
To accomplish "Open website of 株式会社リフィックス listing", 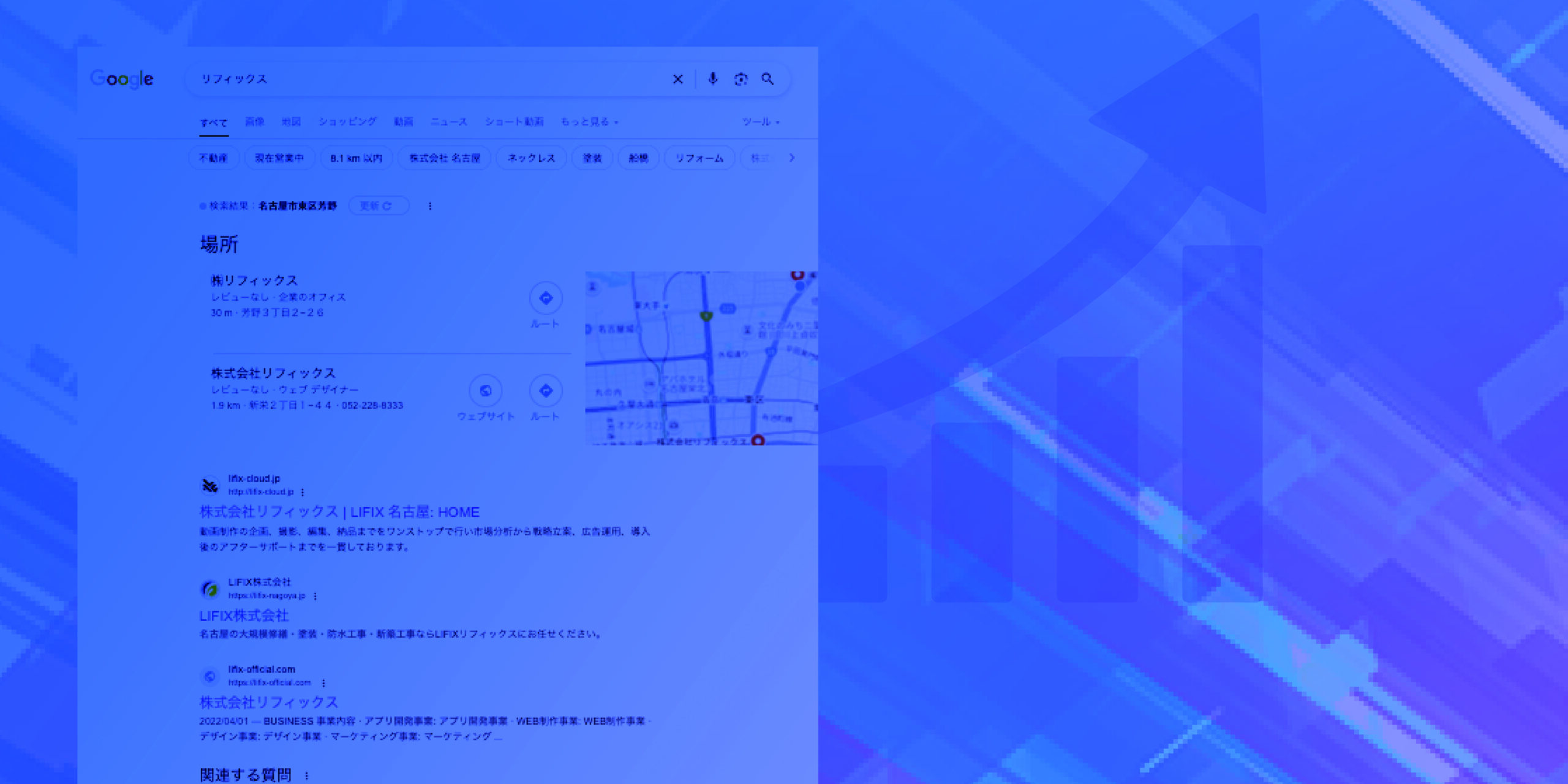I will coord(486,391).
